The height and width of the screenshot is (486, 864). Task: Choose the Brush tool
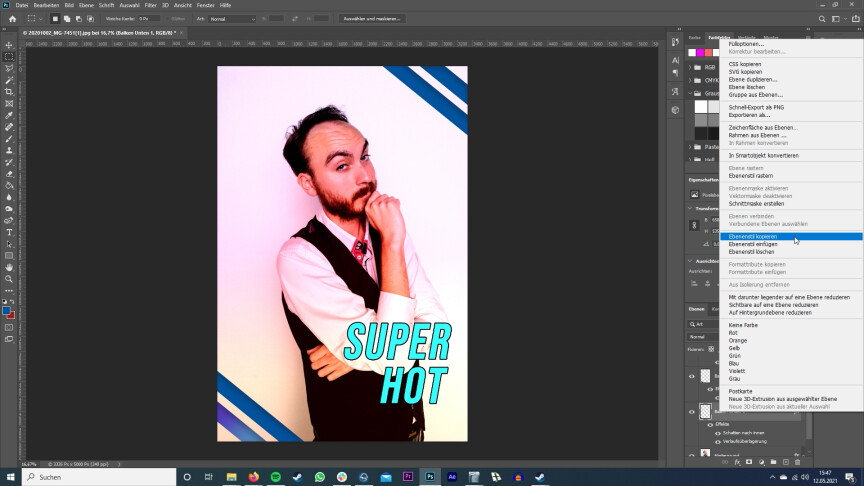(9, 139)
